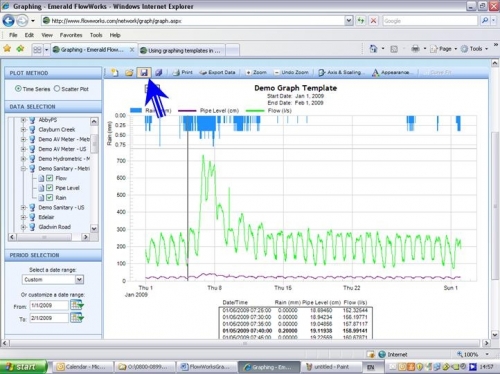Viewport: 500px width, 374px height.
Task: Expand the Edelair tree node
Action: pos(23,217)
